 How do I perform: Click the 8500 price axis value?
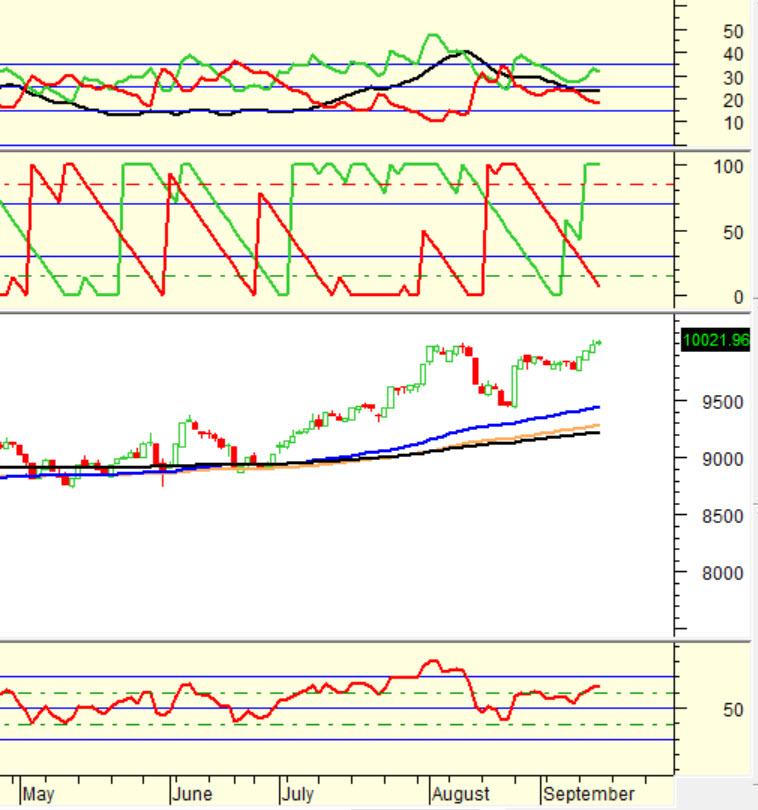(722, 516)
